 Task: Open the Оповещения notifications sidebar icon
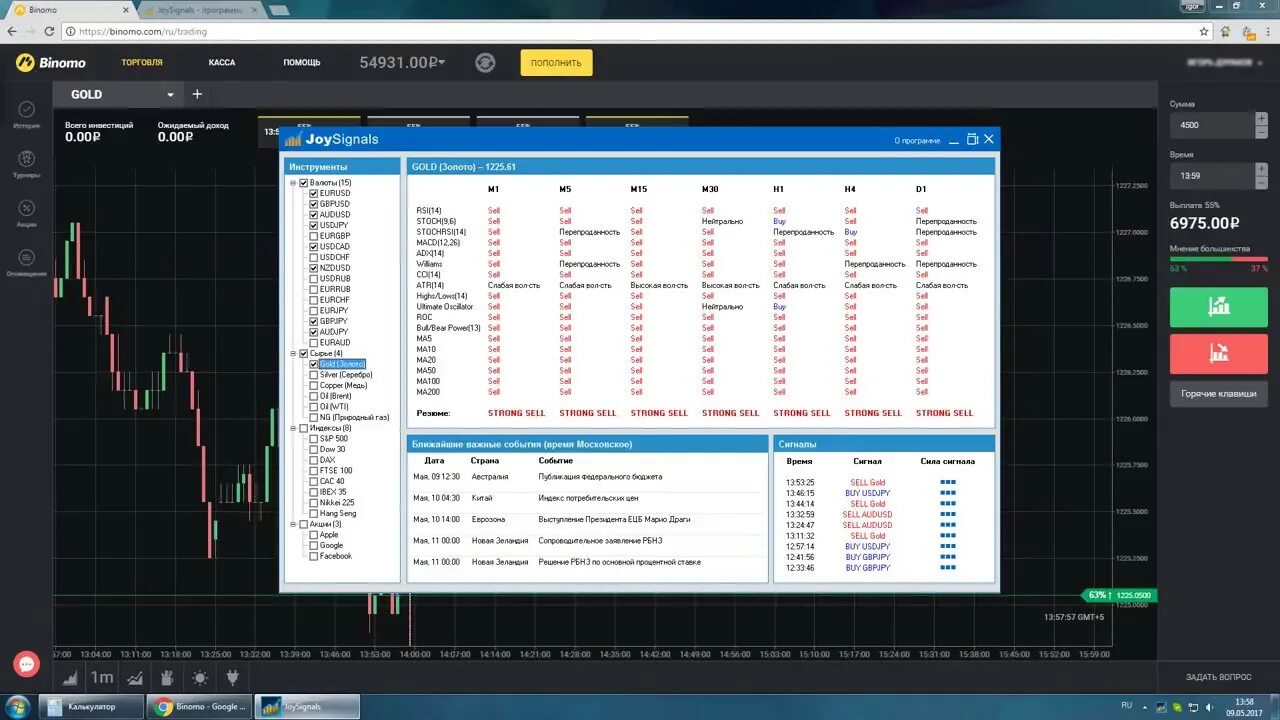click(27, 262)
